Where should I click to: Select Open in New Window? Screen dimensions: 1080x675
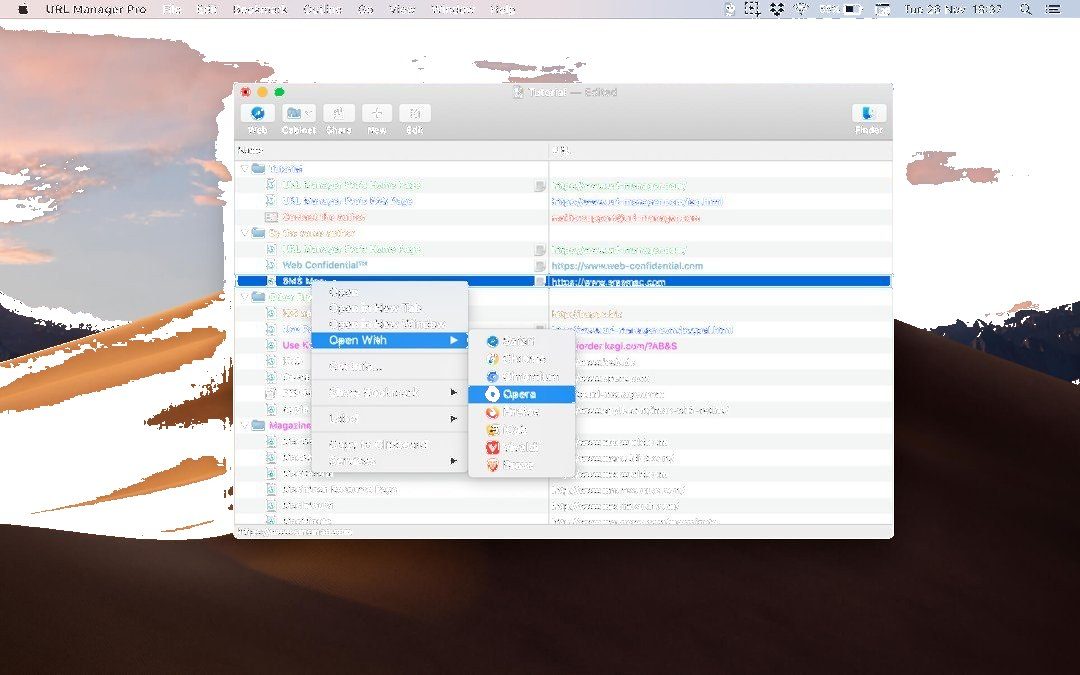390,324
